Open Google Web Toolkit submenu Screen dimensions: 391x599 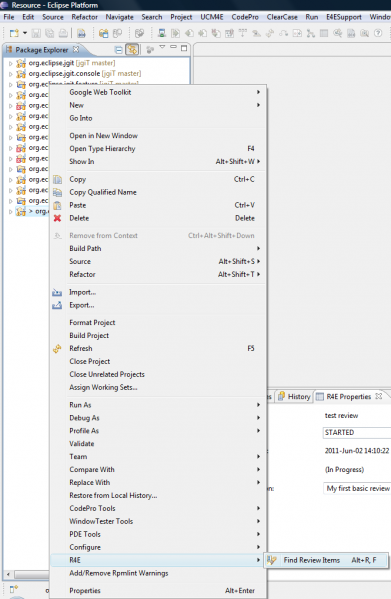[158, 92]
